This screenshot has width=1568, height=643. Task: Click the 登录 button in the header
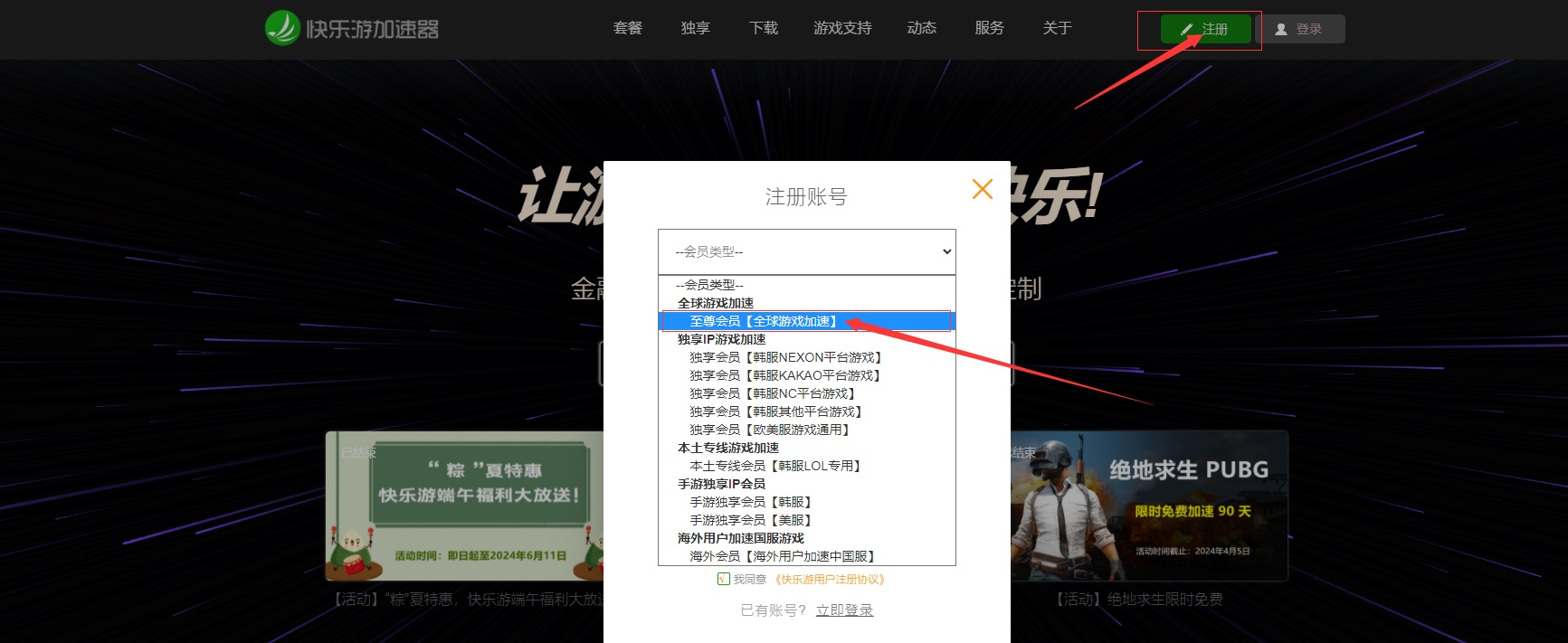pos(1300,29)
